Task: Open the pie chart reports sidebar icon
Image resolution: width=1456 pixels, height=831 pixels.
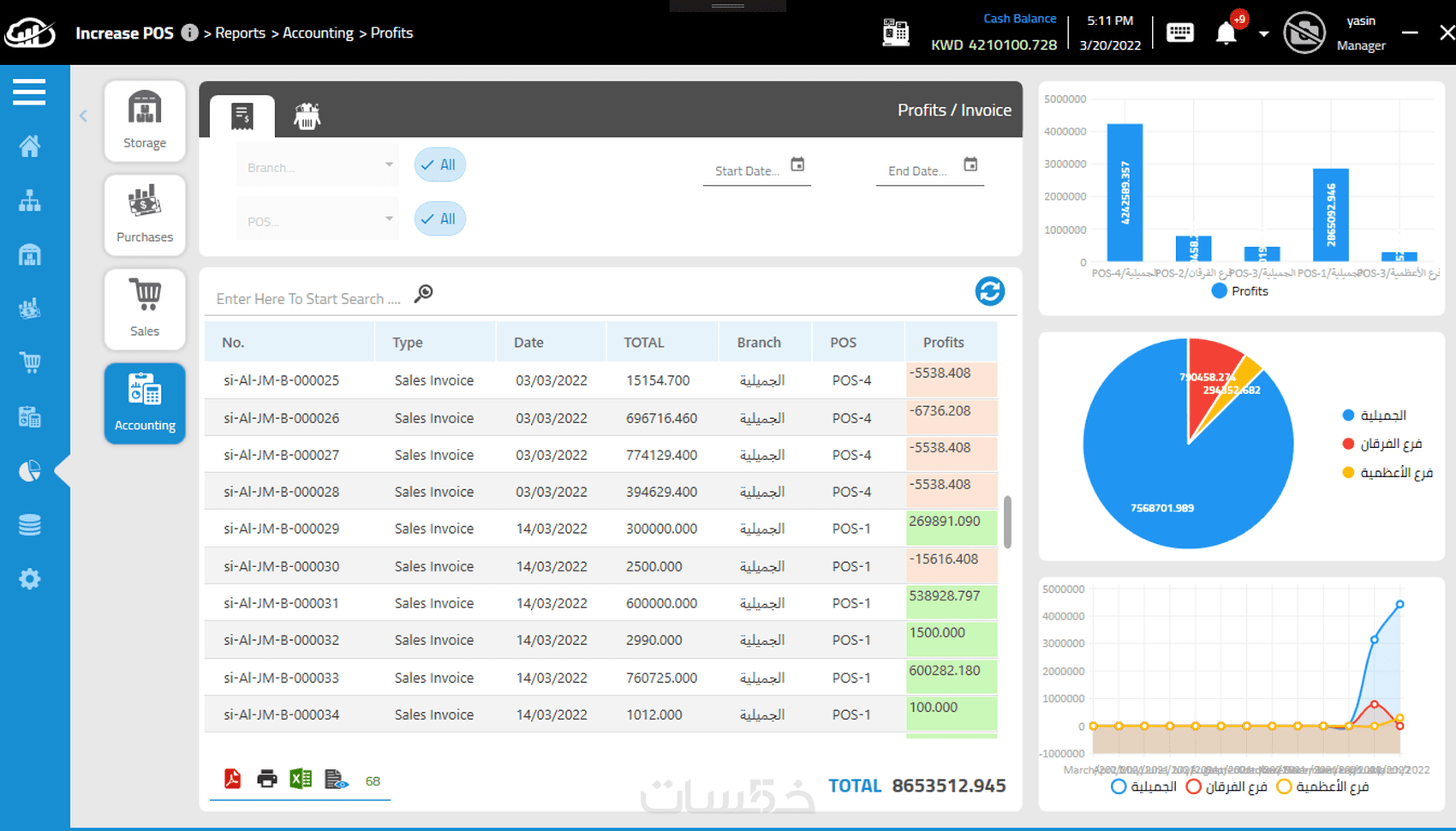Action: click(30, 470)
